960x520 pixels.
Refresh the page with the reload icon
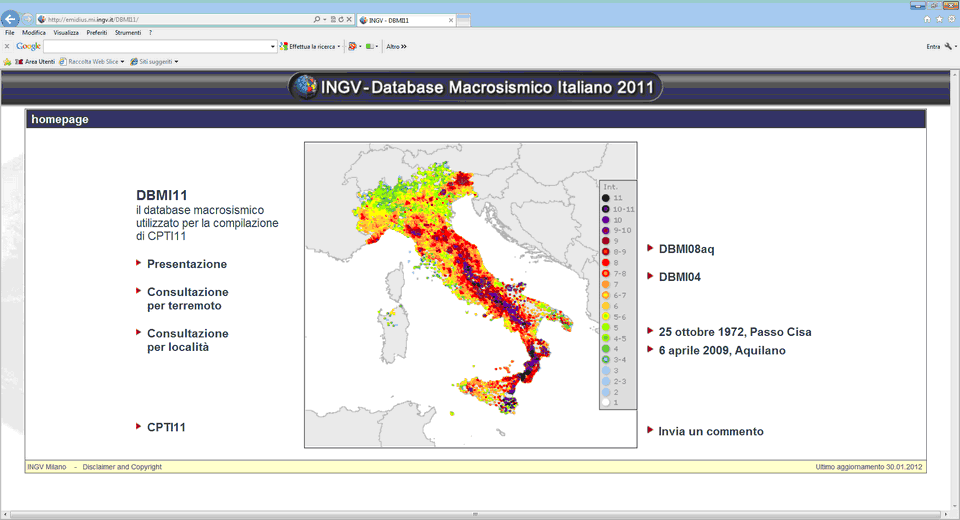(341, 20)
